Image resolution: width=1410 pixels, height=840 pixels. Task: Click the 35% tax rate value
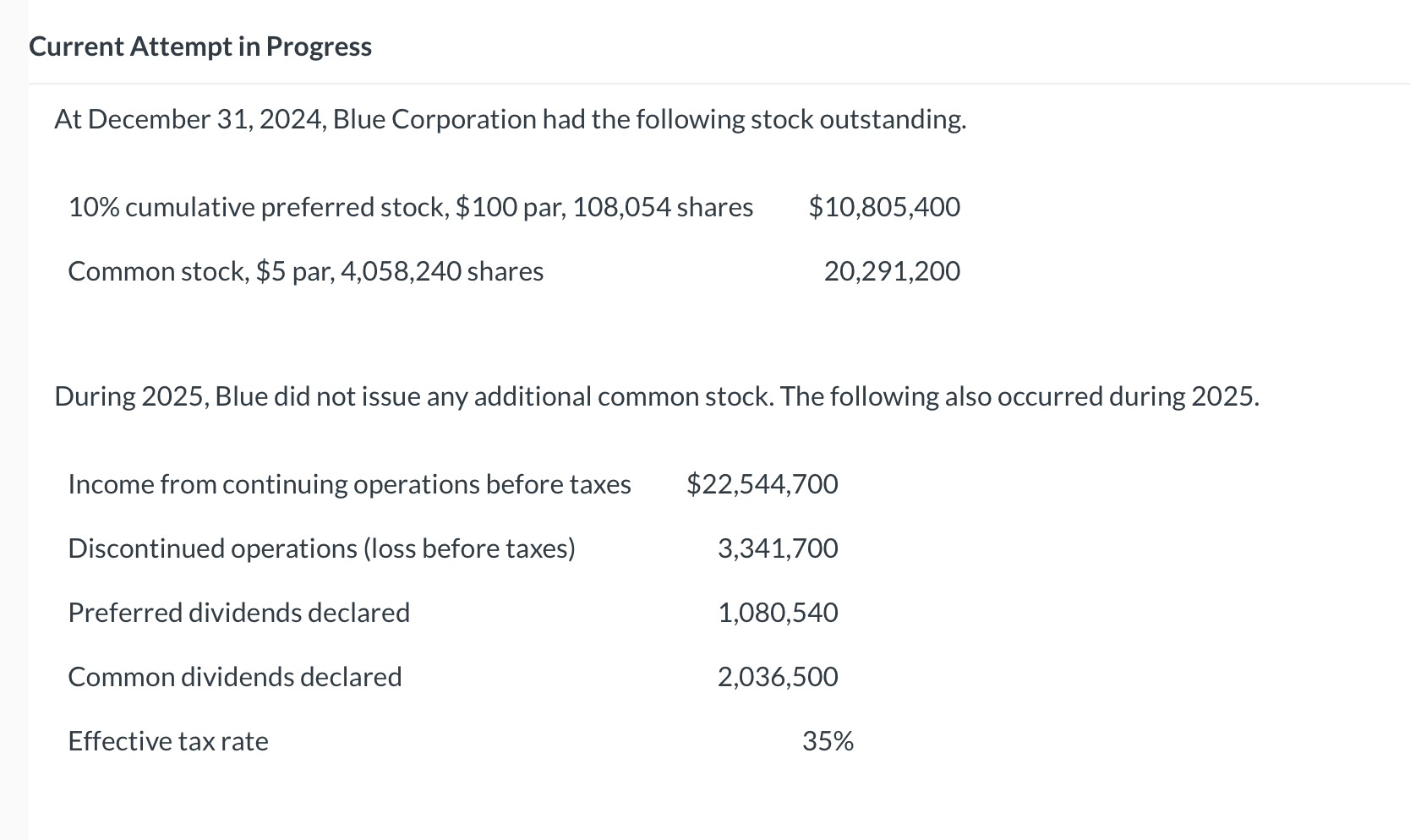tap(828, 741)
